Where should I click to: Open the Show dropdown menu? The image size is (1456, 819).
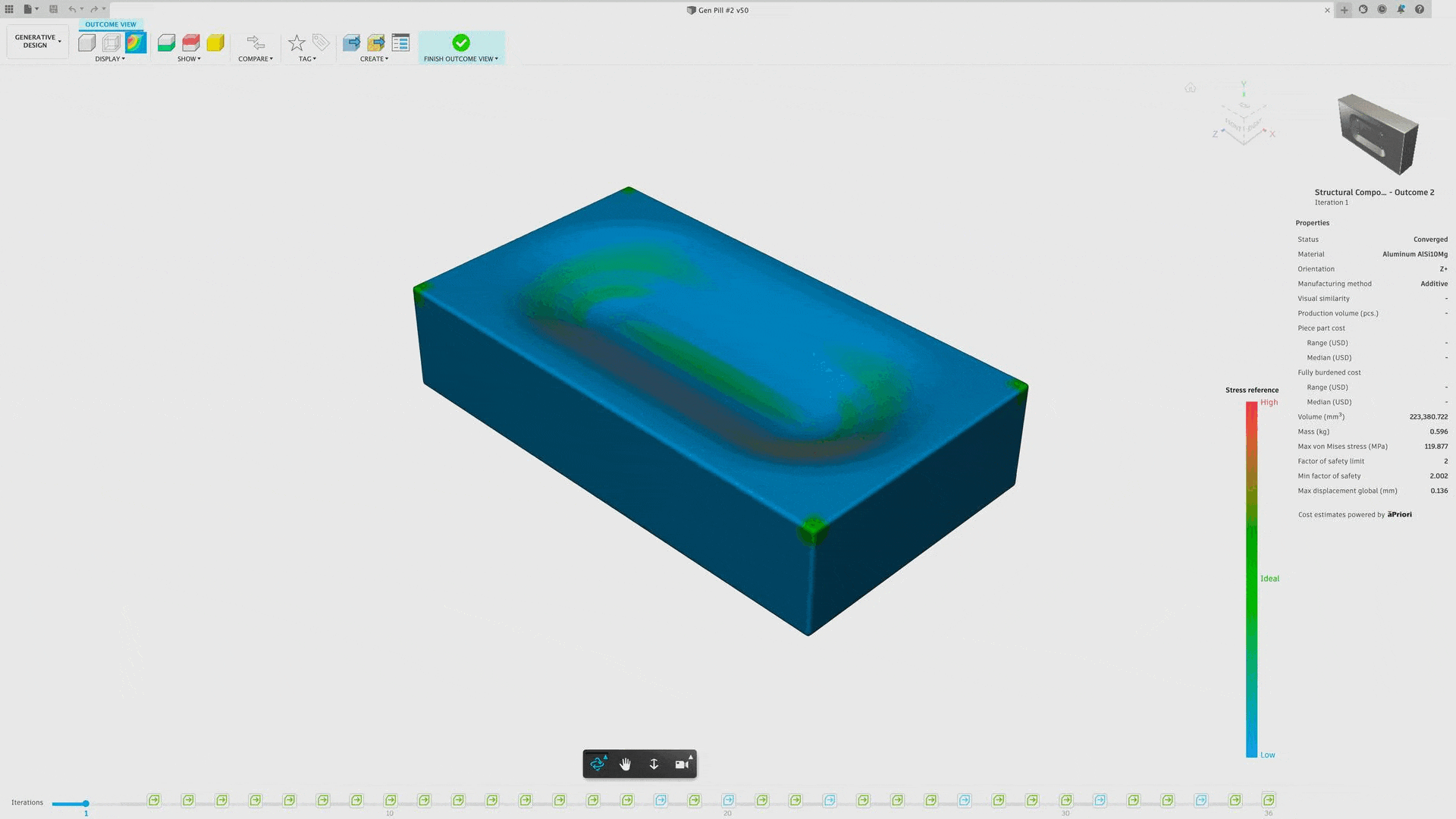189,58
